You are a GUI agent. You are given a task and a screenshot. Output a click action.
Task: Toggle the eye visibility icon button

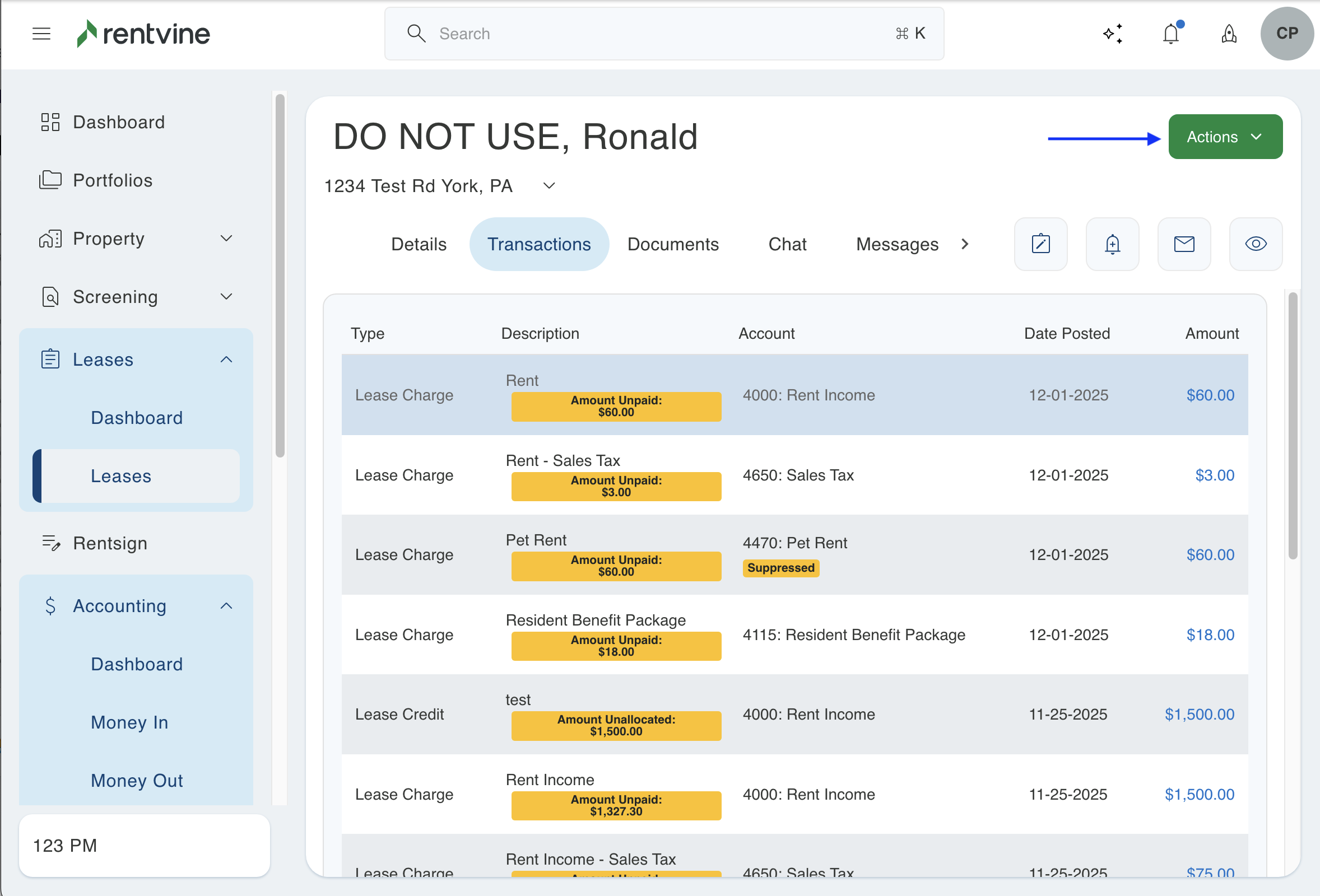pyautogui.click(x=1255, y=244)
